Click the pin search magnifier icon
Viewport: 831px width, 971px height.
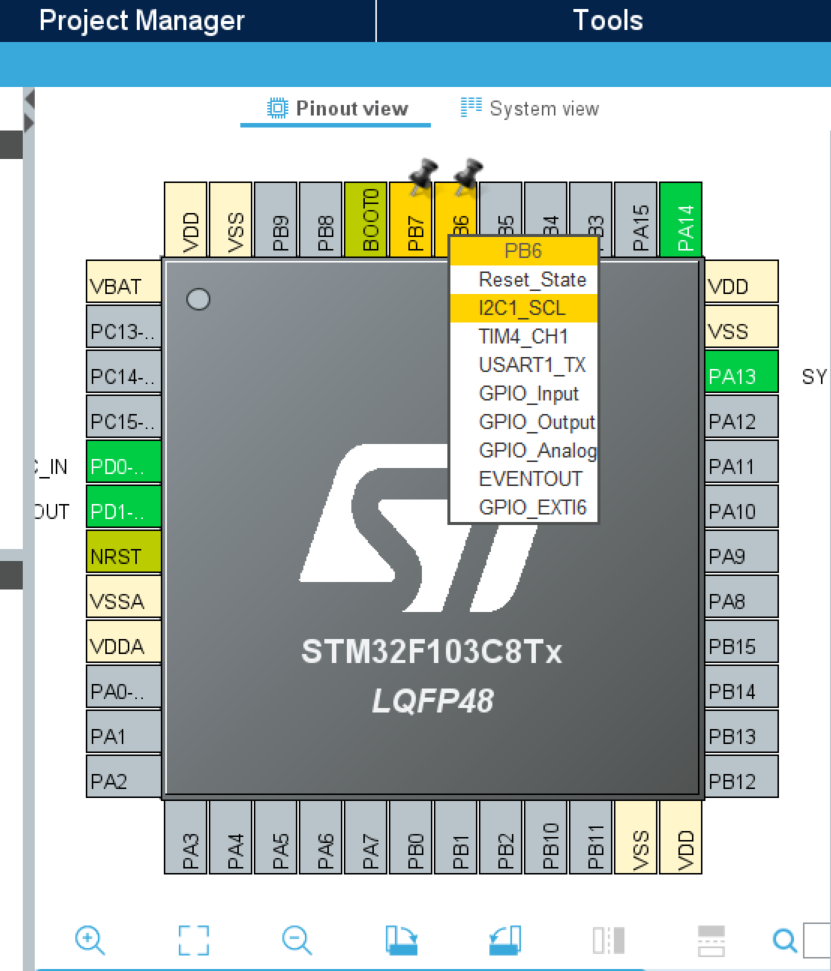(x=785, y=941)
